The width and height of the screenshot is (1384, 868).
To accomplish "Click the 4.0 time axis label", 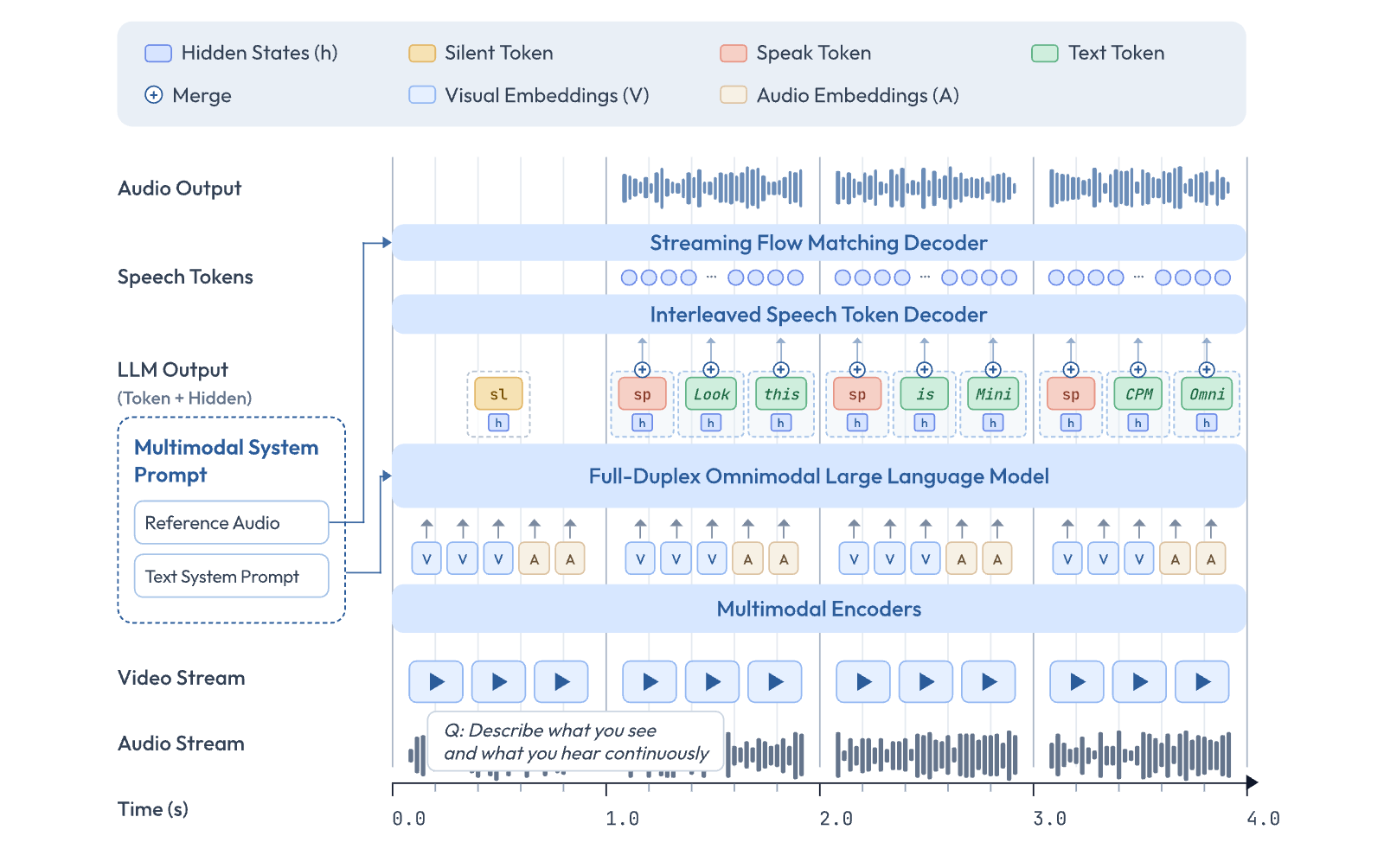I will pyautogui.click(x=1263, y=819).
